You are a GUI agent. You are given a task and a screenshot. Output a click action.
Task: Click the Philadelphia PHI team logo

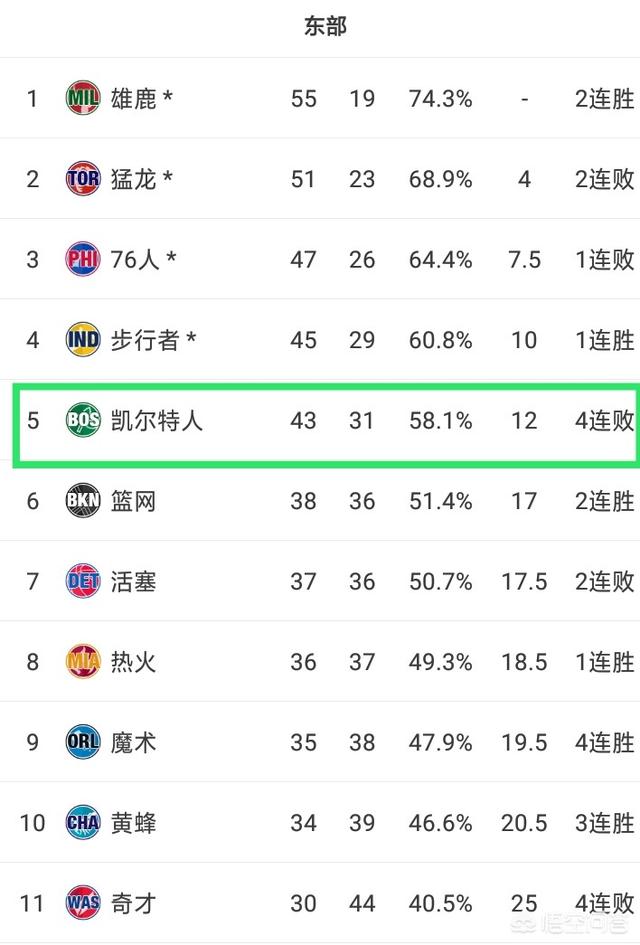coord(83,259)
